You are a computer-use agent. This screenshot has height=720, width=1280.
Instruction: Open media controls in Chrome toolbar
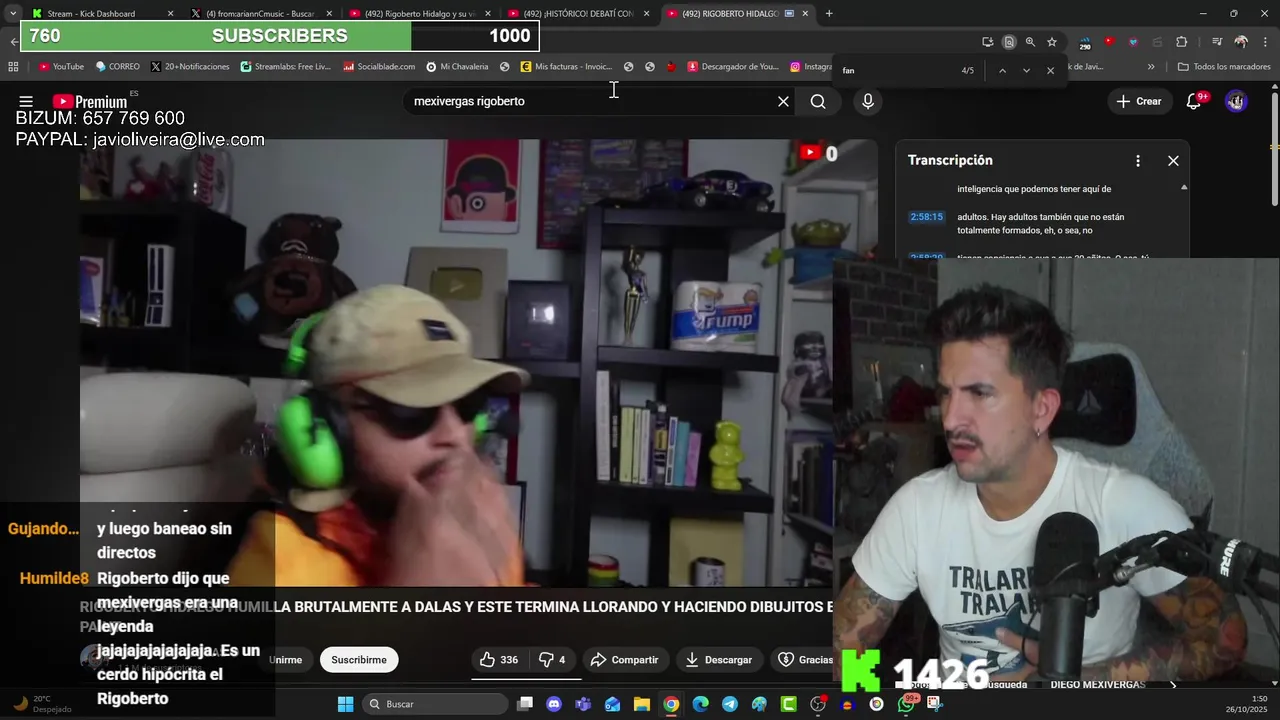(1217, 42)
